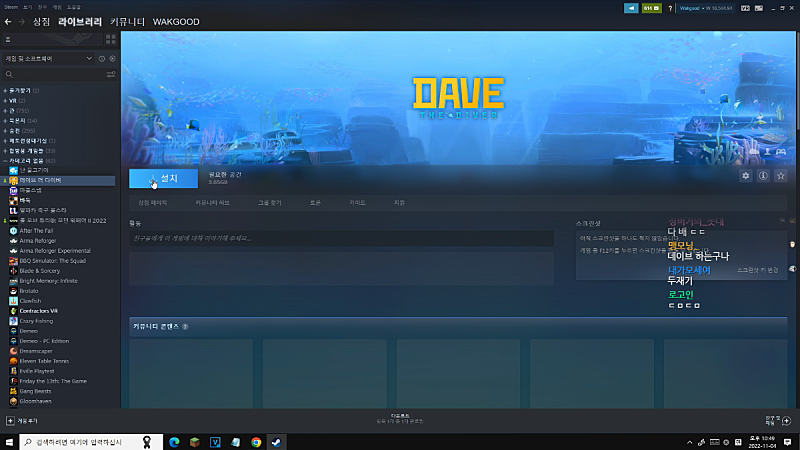Show game info via the circled i icon
The height and width of the screenshot is (450, 800).
coord(763,176)
